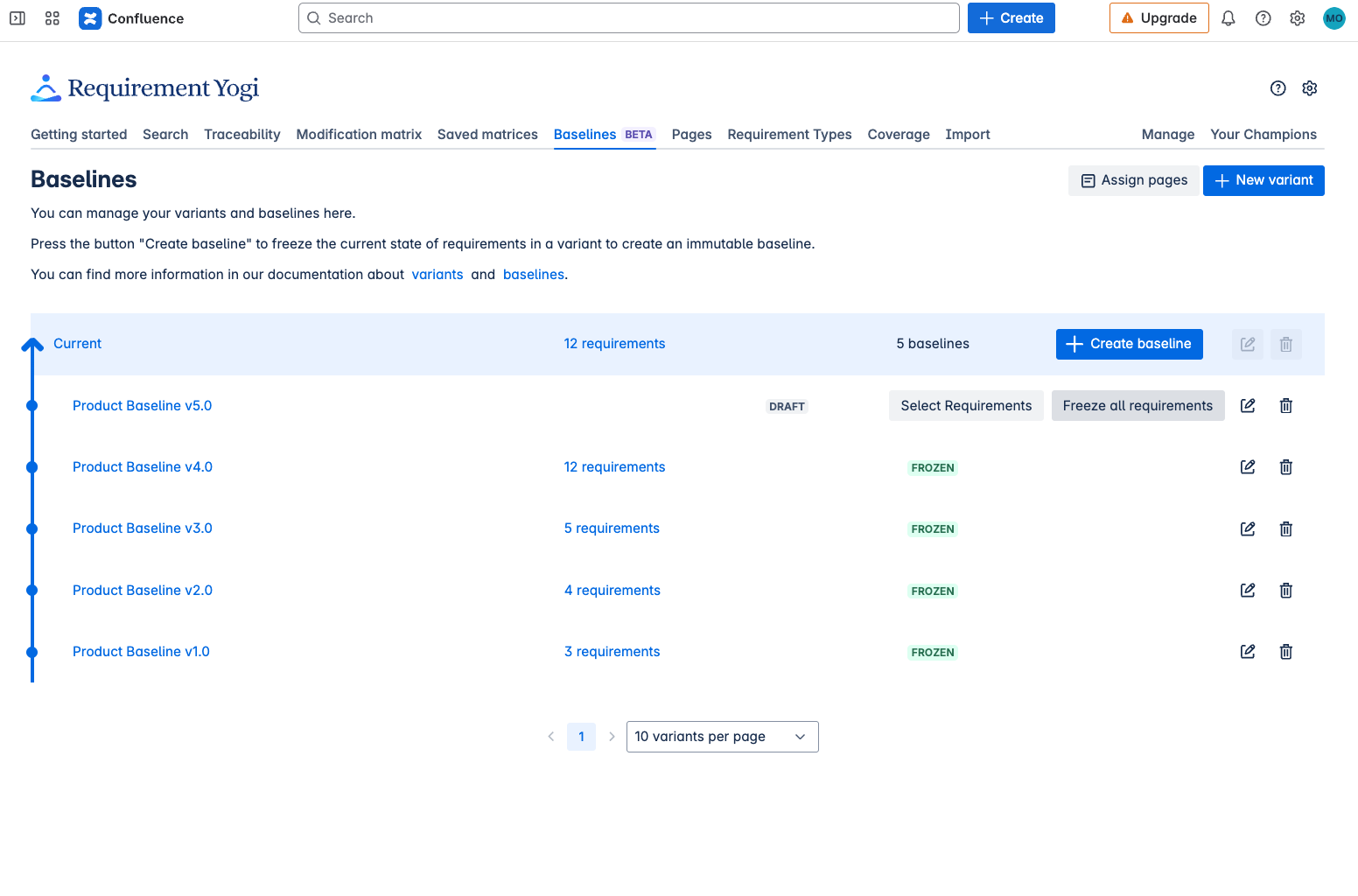
Task: Open the Import tab
Action: [x=968, y=135]
